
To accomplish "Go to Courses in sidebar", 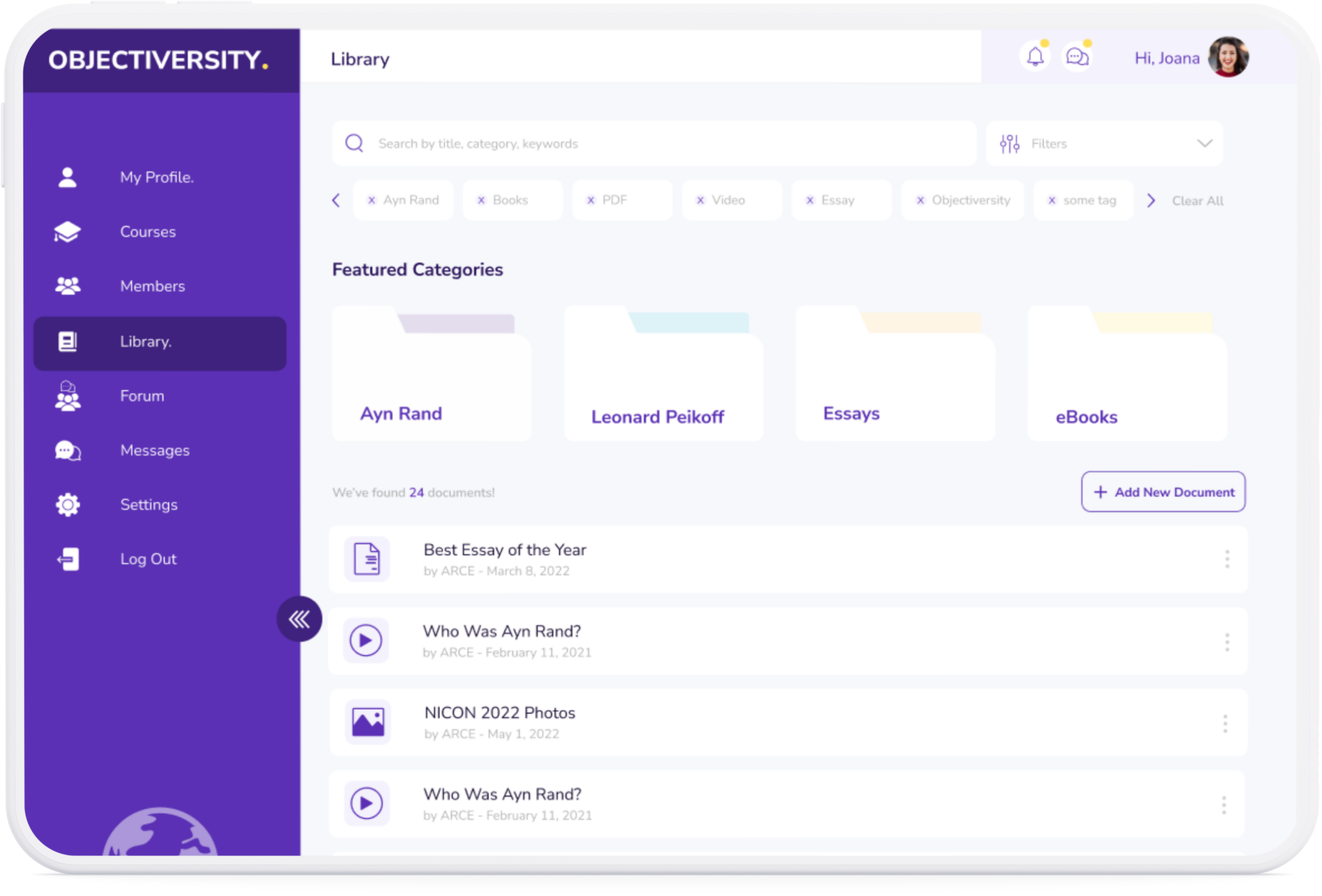I will point(147,231).
